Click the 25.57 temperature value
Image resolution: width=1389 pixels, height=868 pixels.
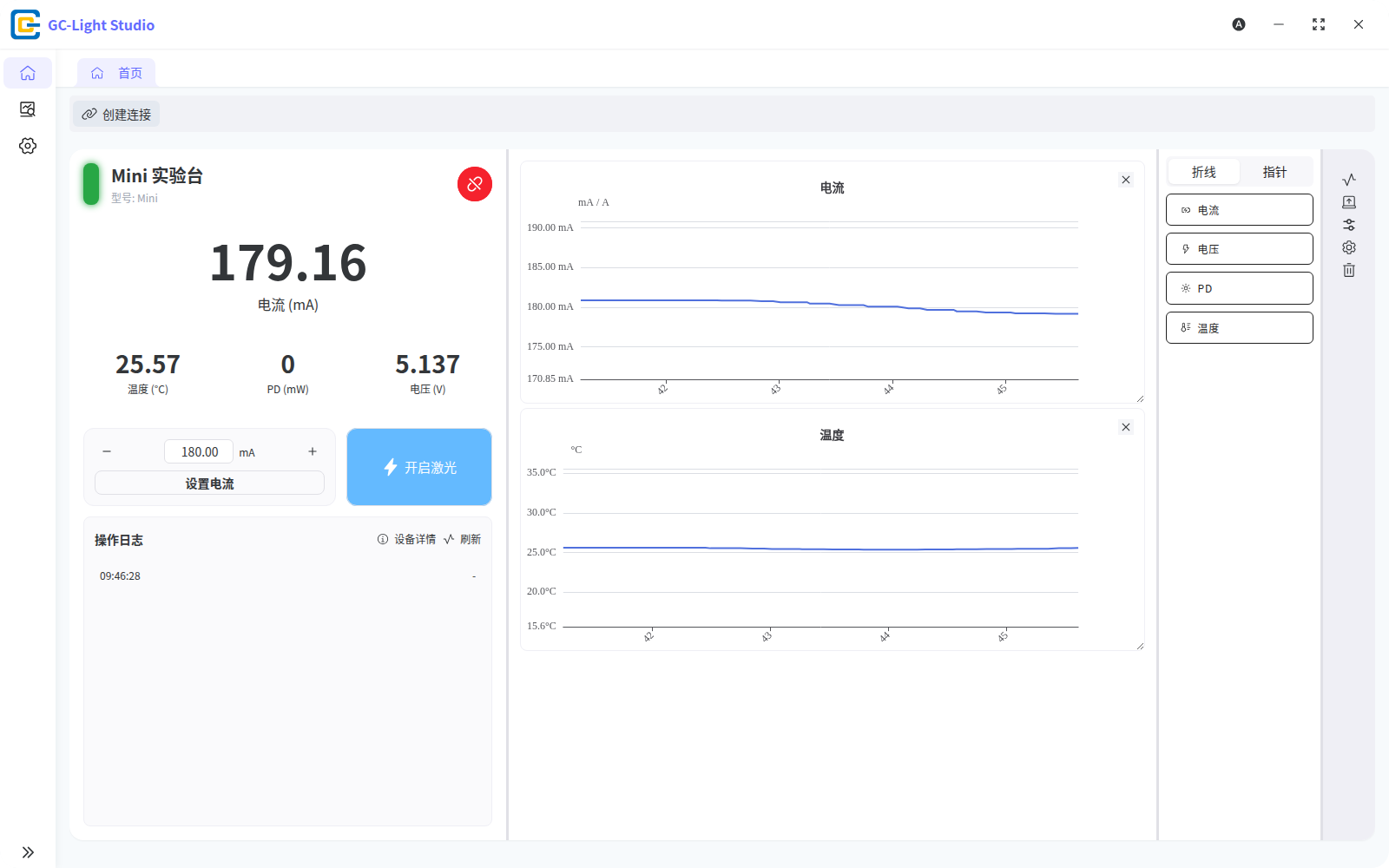pos(148,364)
